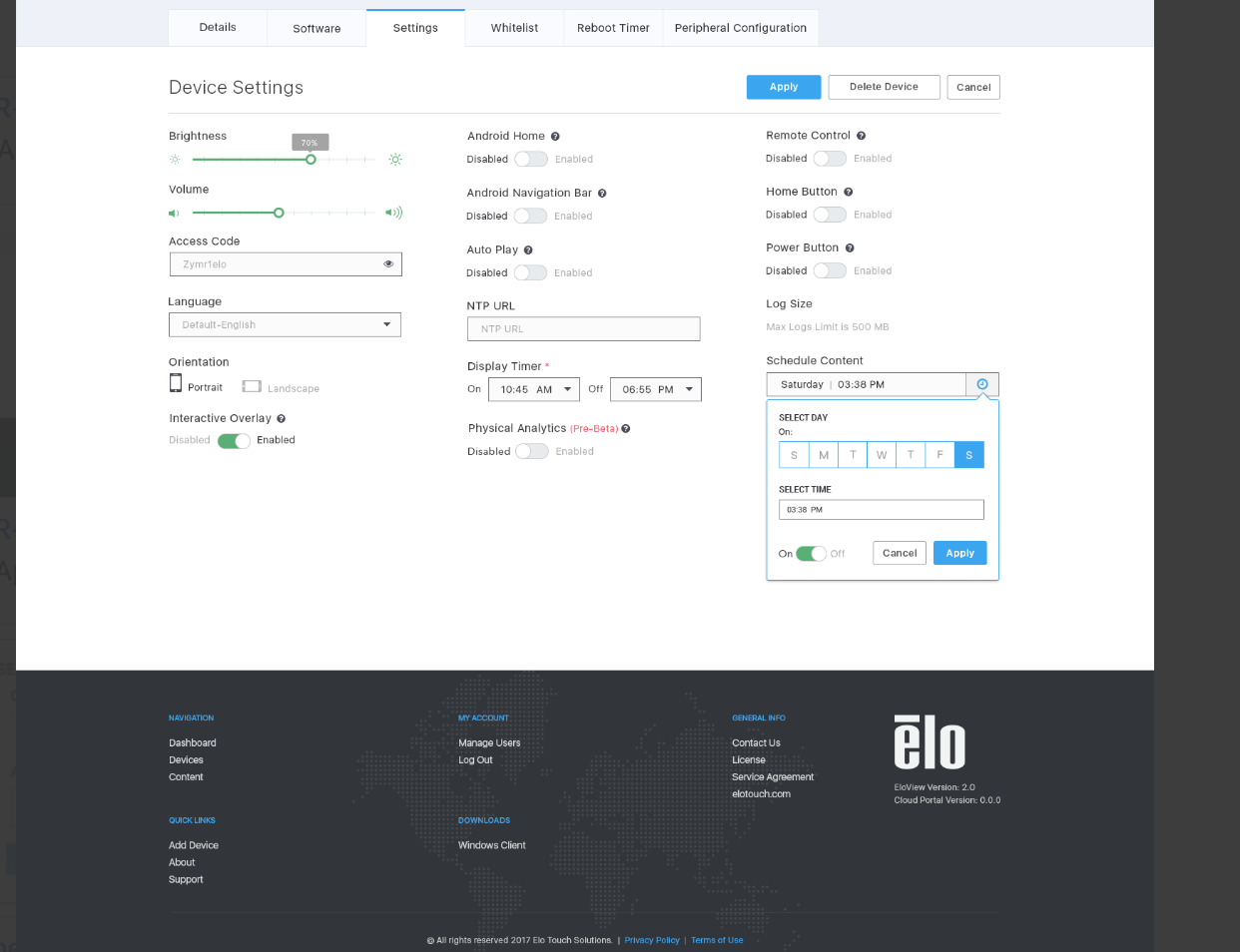This screenshot has width=1240, height=952.
Task: Toggle the Android Home switch
Action: [531, 159]
